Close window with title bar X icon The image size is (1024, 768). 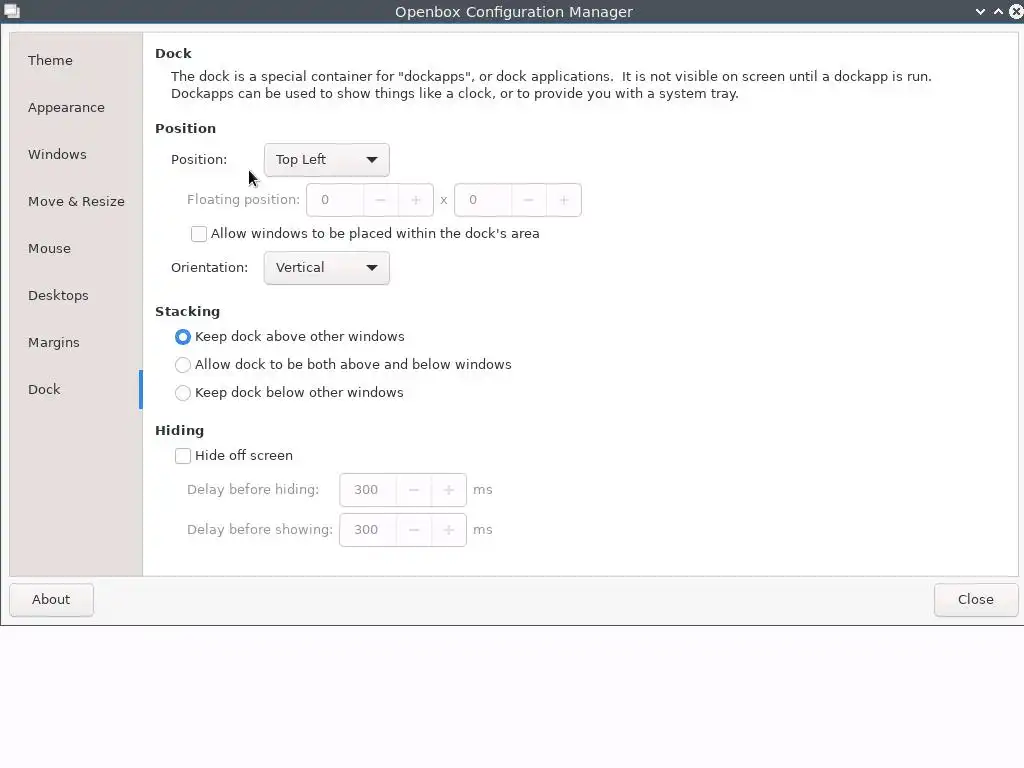tap(1016, 12)
